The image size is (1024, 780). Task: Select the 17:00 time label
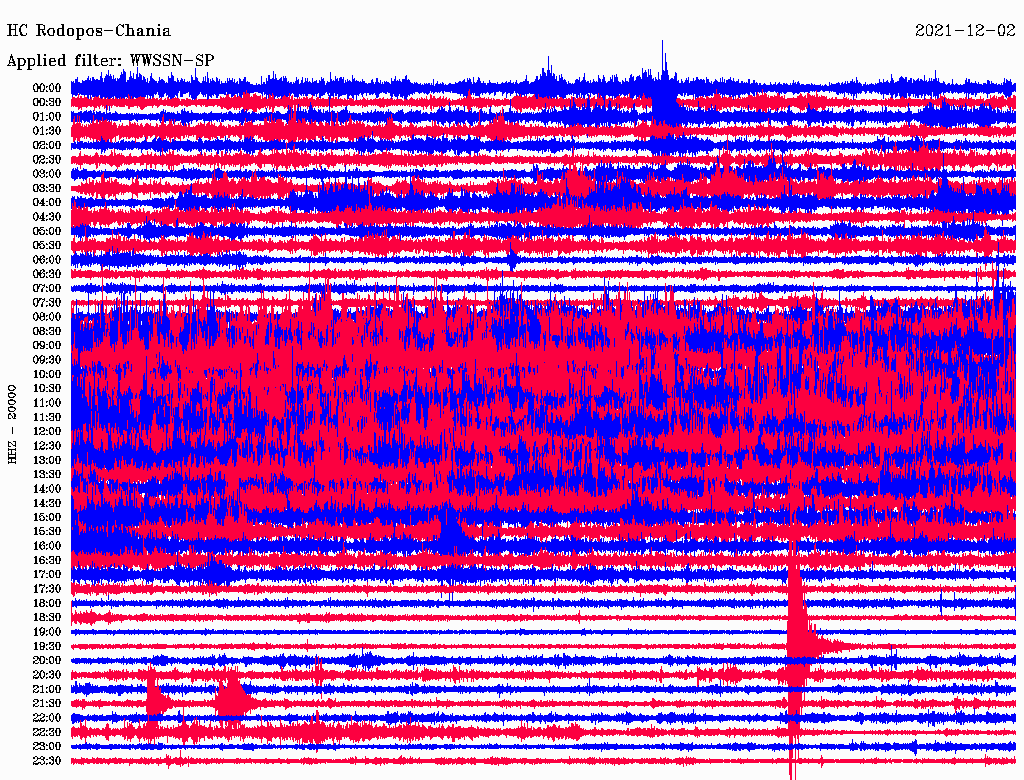coord(46,575)
